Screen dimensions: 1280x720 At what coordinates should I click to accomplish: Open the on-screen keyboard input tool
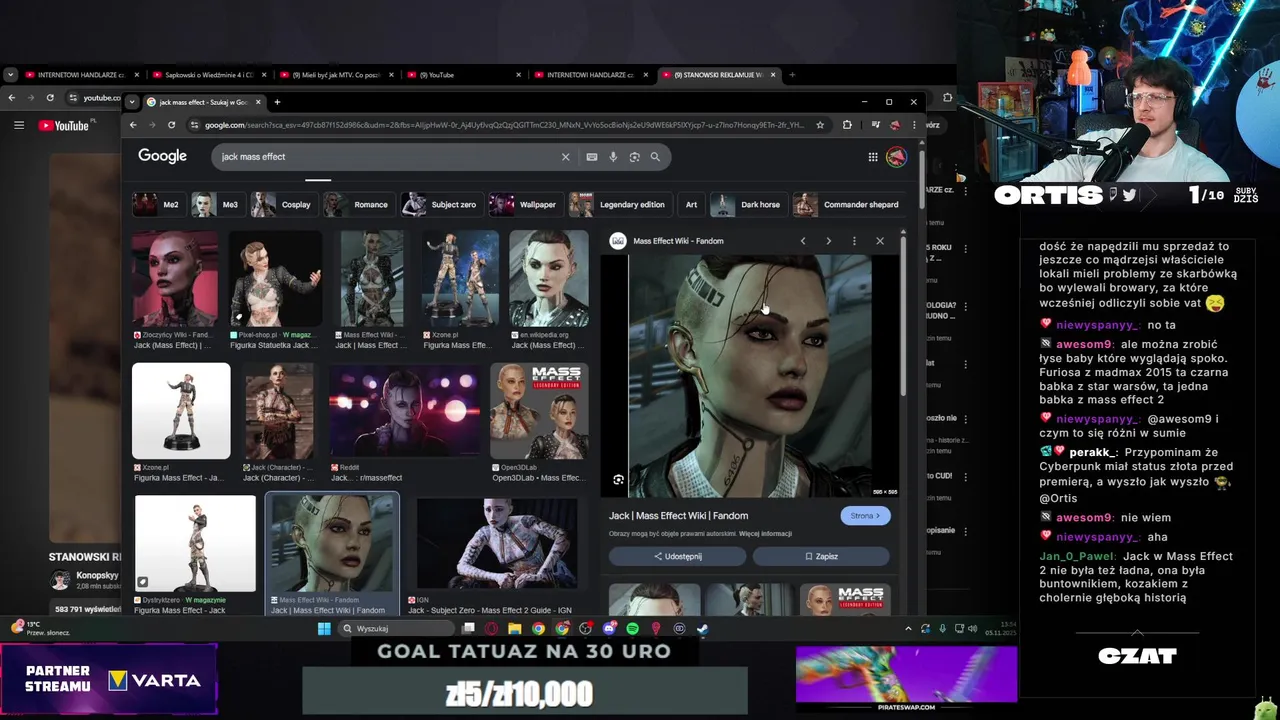coord(592,157)
